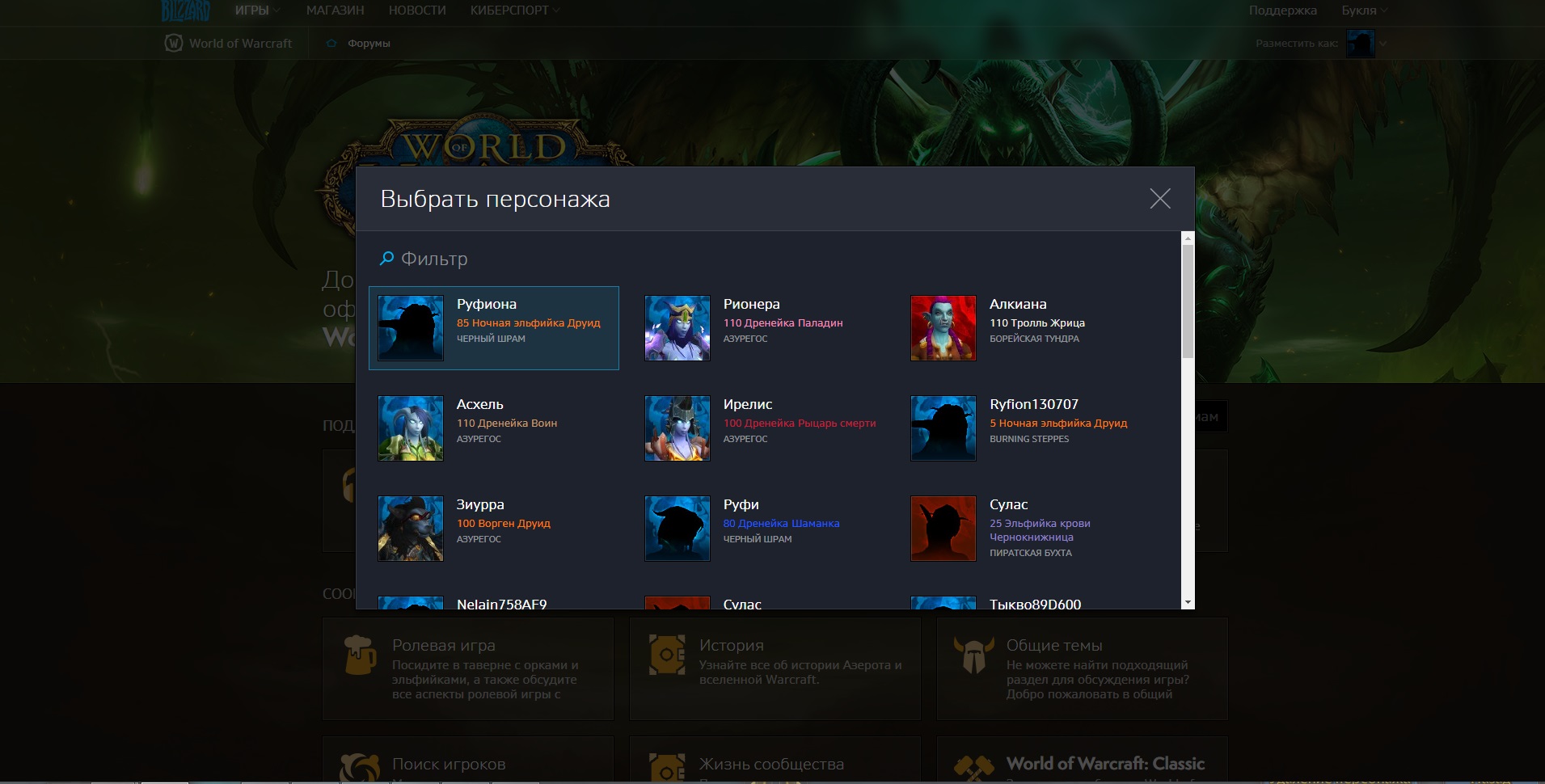Open the НОВОСТИ menu item

[417, 11]
